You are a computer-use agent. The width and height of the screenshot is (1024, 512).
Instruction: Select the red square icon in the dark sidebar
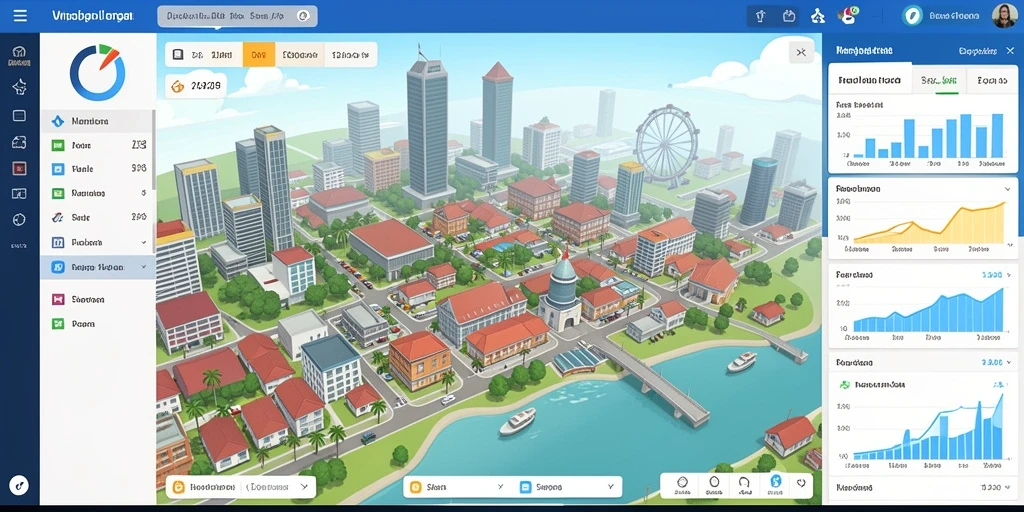tap(19, 168)
